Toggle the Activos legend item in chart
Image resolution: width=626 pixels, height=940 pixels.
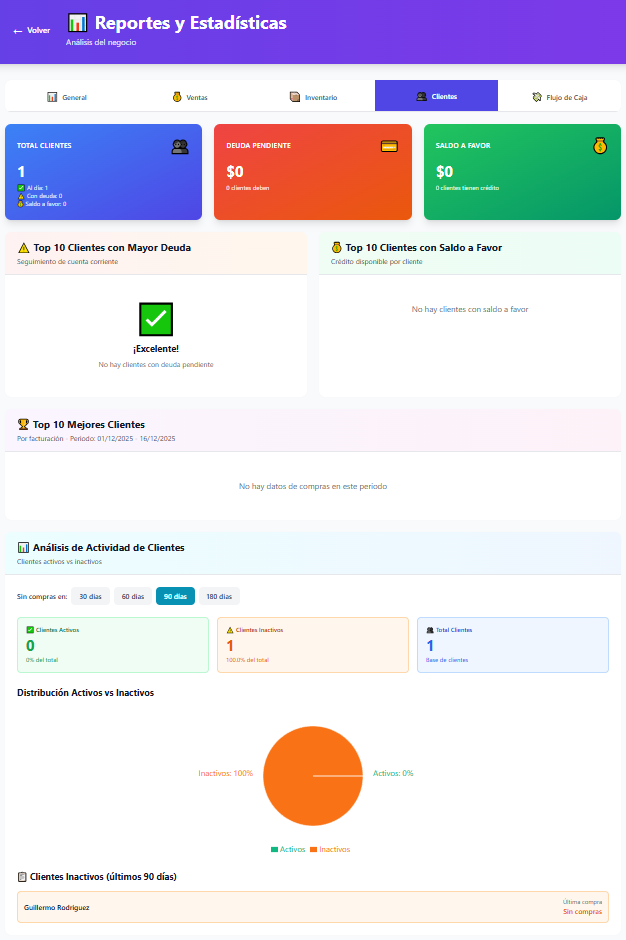coord(288,849)
